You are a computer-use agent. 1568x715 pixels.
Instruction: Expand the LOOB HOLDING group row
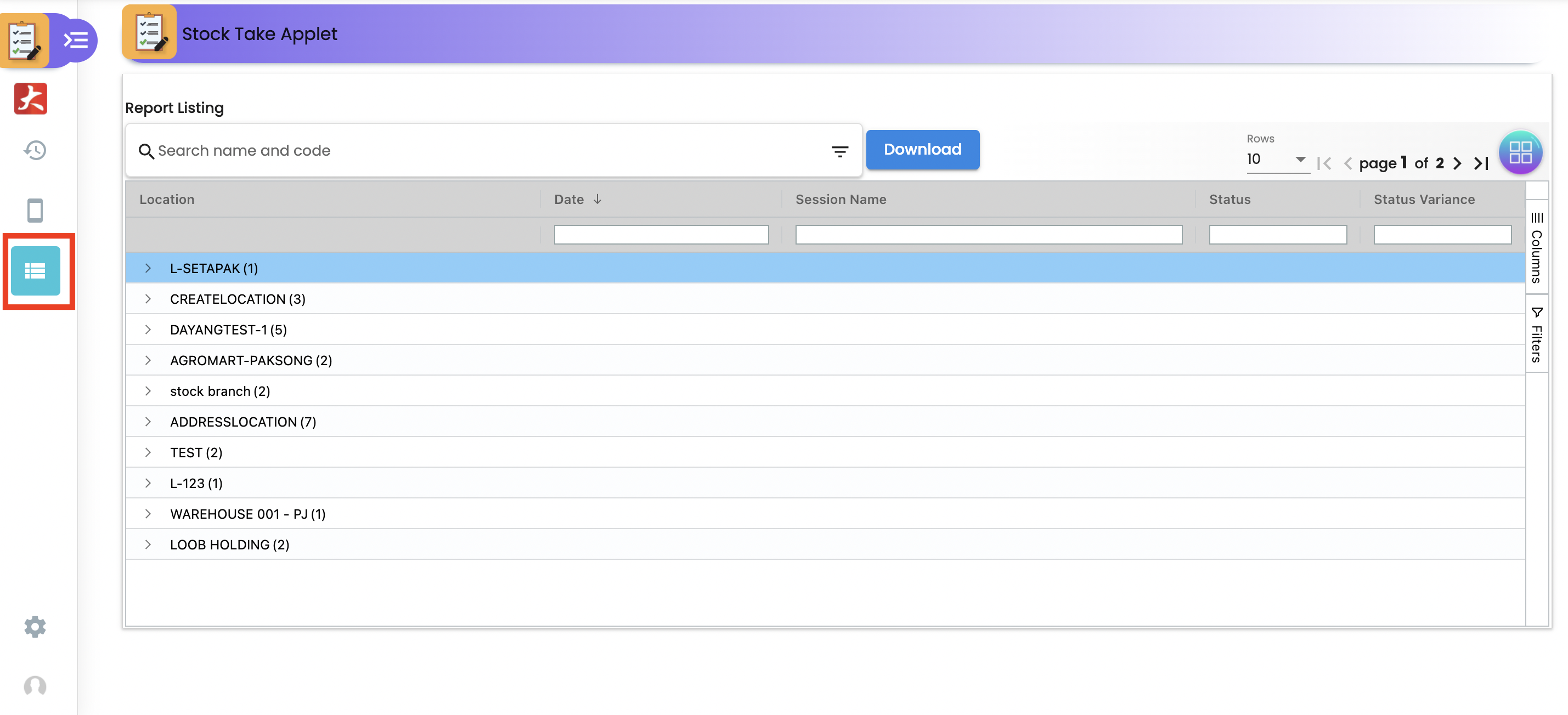click(148, 544)
